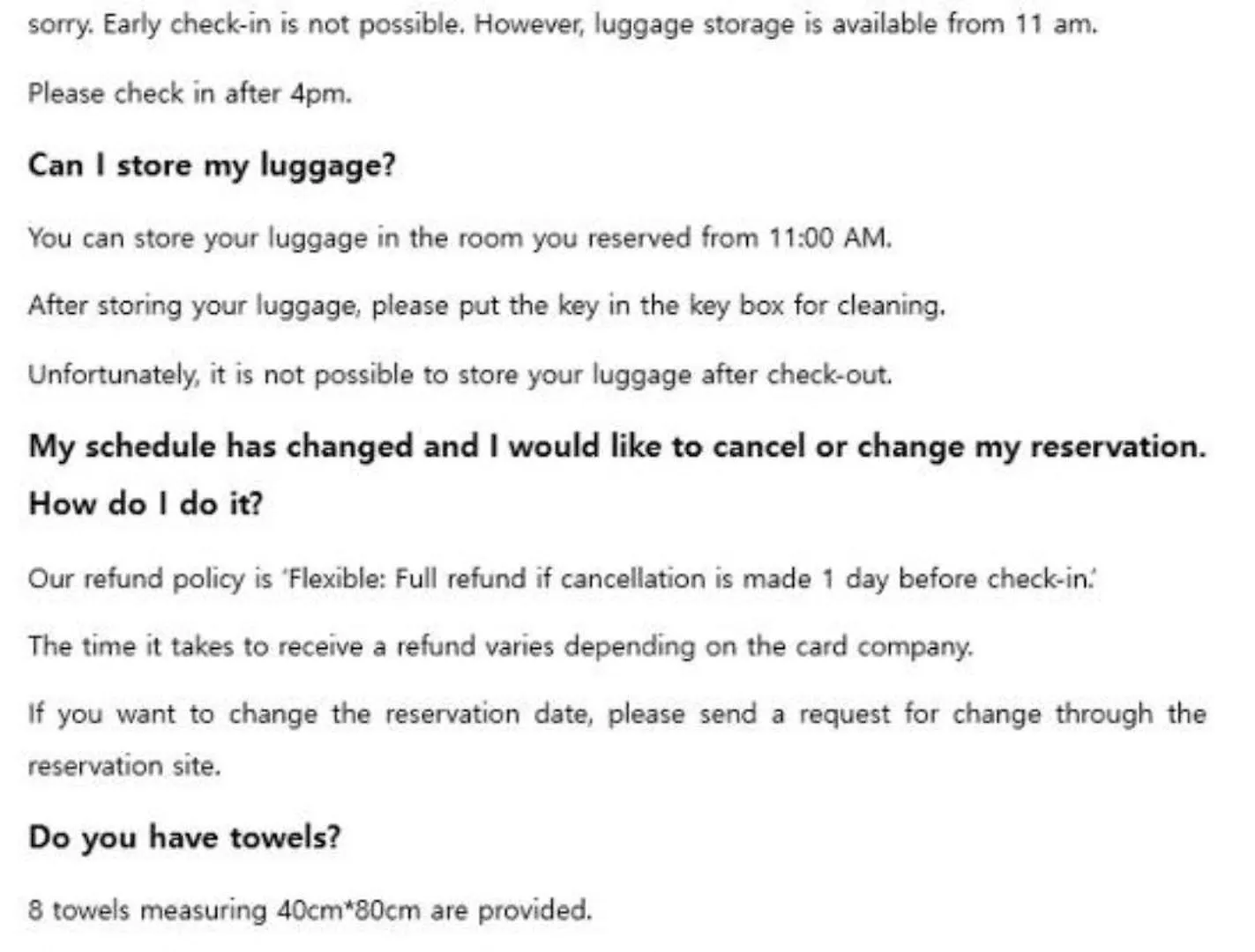Click the '40cm*80cm' towel size text
The width and height of the screenshot is (1255, 952).
coord(348,910)
